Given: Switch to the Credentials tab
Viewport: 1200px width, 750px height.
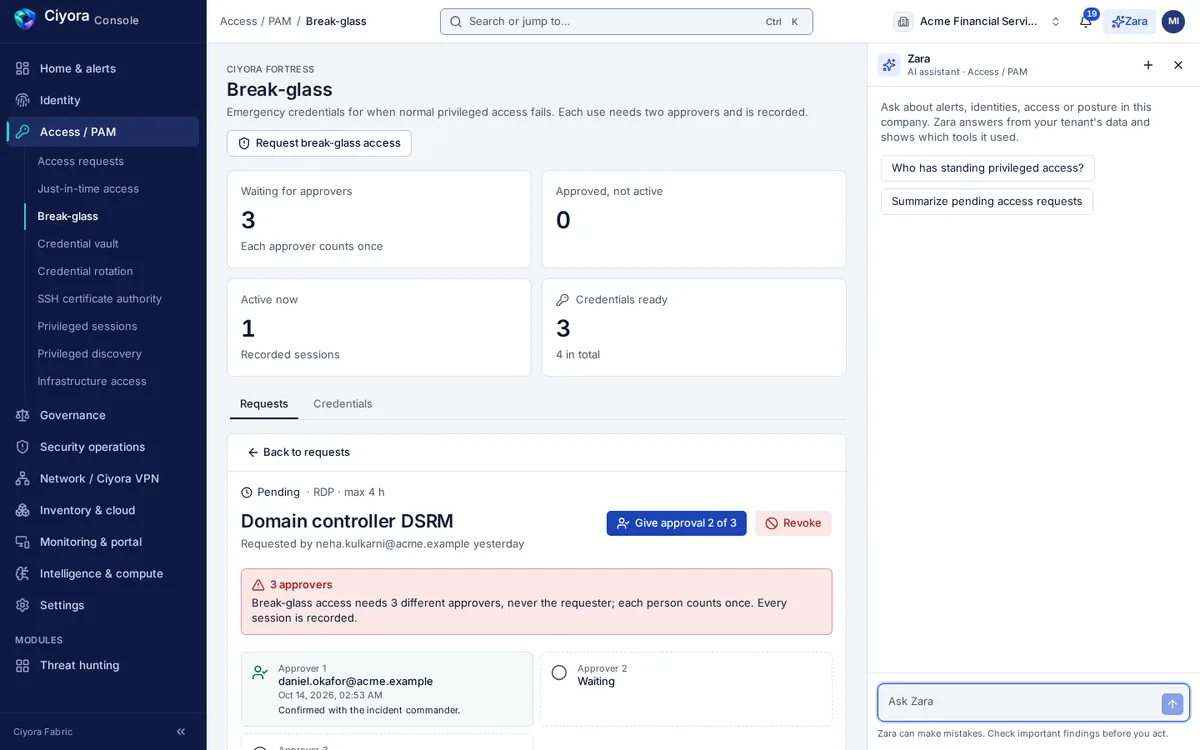Looking at the screenshot, I should [343, 404].
